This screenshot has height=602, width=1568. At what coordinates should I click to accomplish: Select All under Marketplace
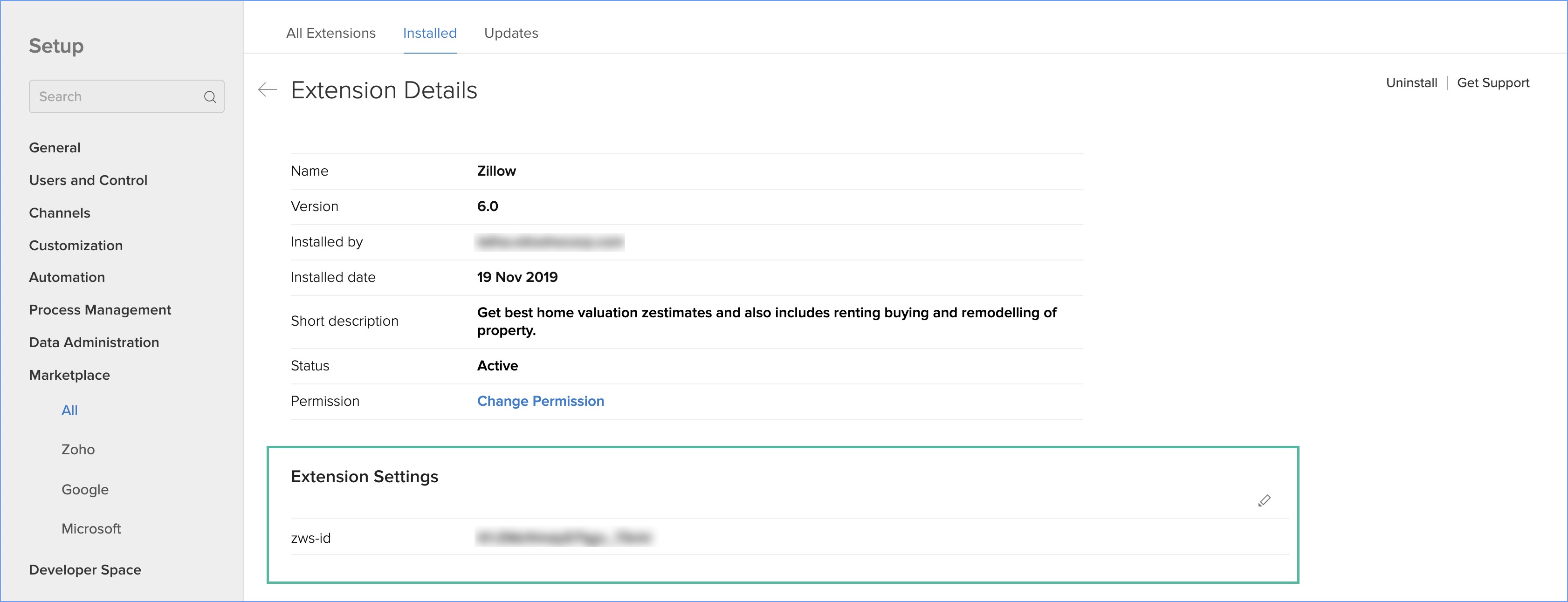pos(69,410)
